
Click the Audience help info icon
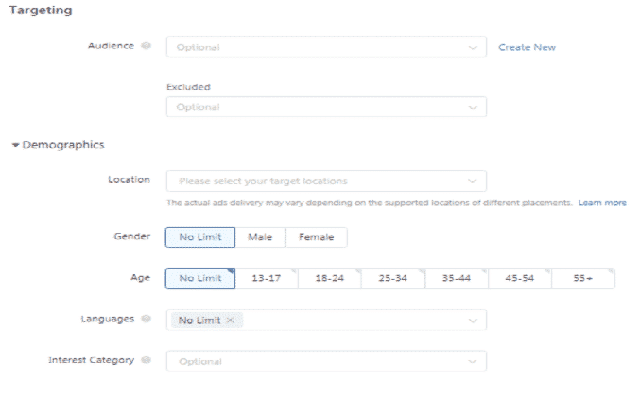click(146, 46)
